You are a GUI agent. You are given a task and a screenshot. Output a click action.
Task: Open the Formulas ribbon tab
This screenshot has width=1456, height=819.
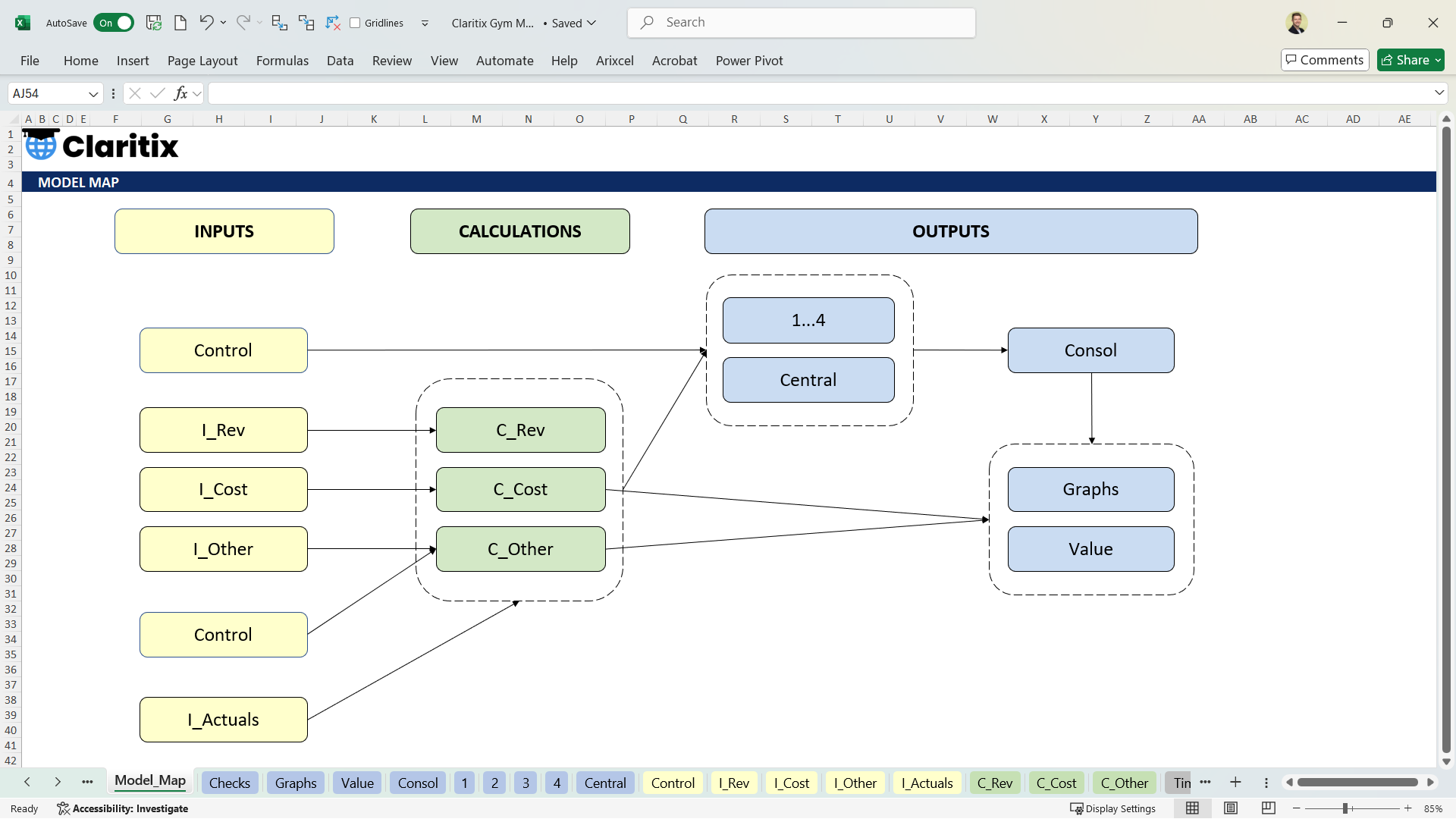point(282,61)
